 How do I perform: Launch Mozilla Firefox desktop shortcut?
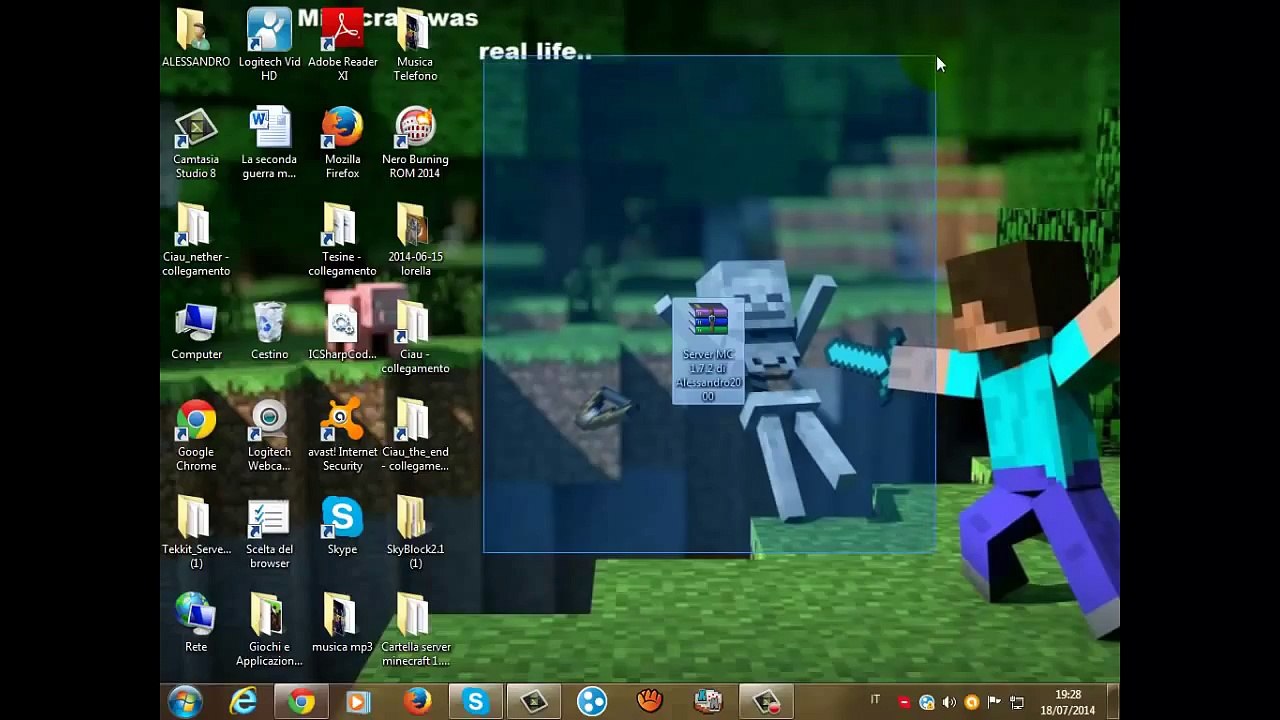pyautogui.click(x=342, y=142)
